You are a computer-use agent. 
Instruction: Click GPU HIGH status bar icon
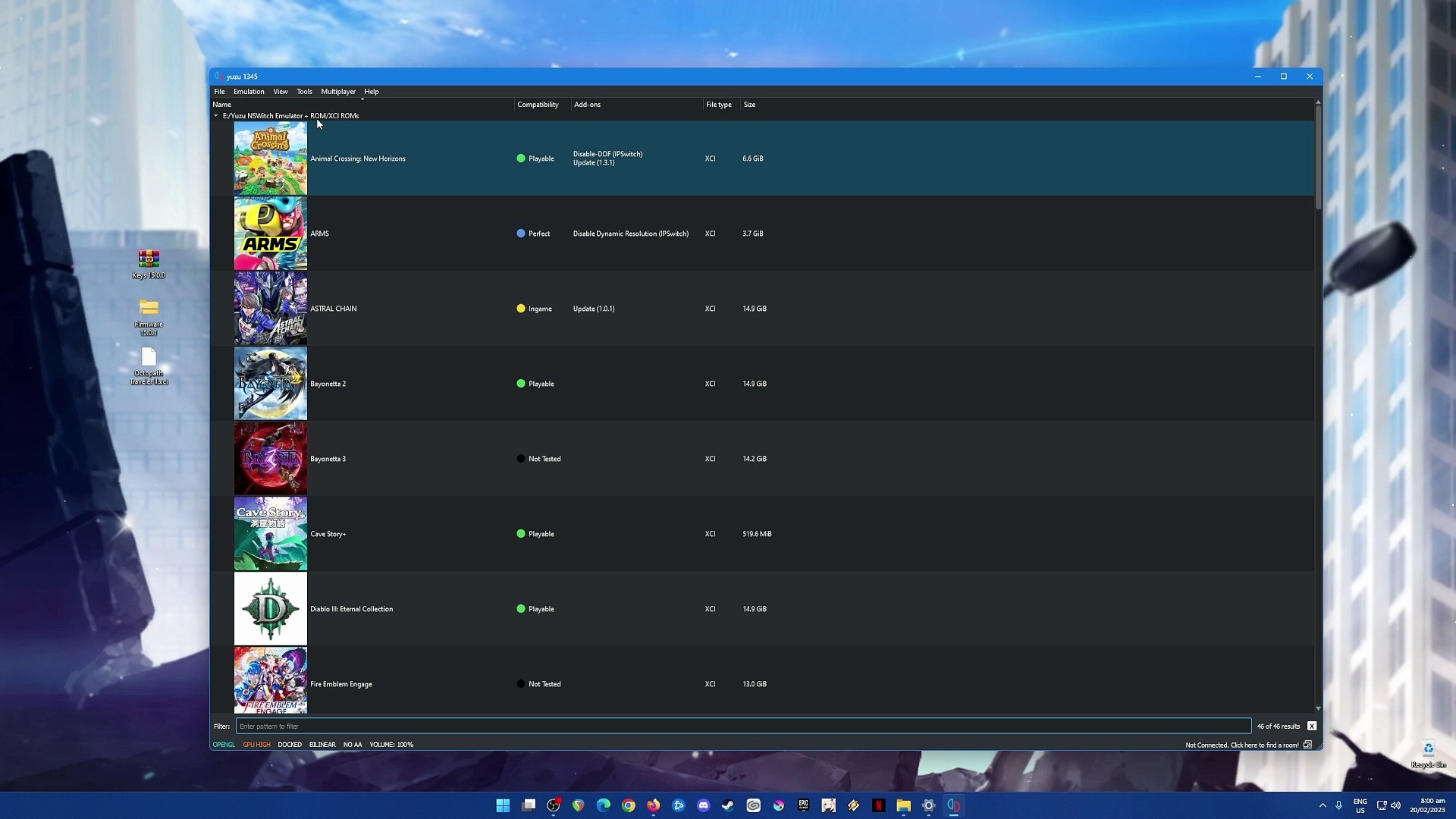coord(256,744)
